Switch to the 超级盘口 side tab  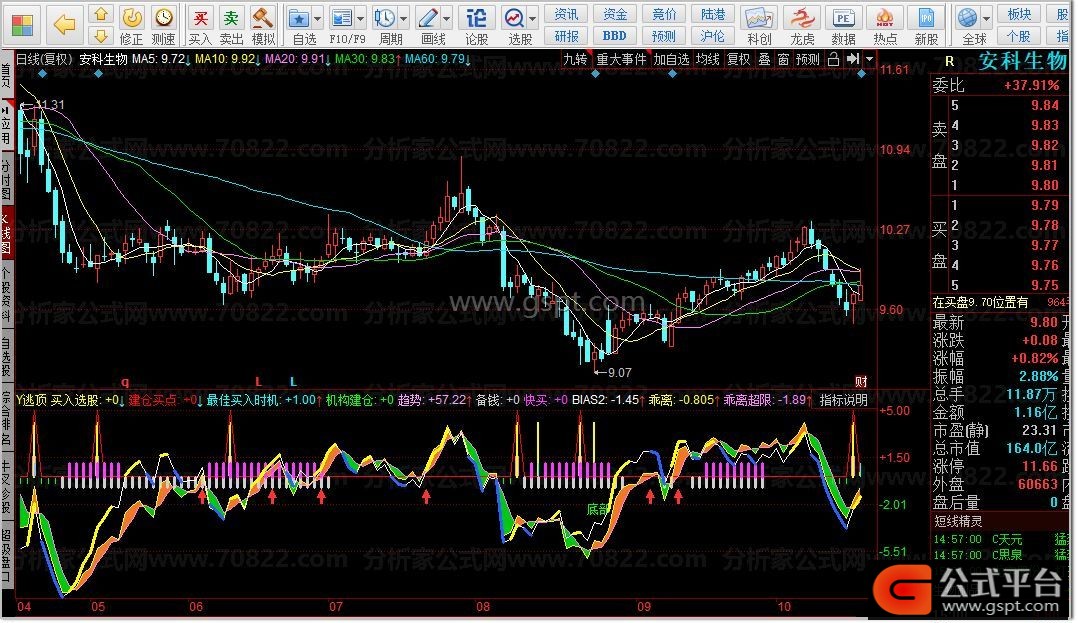(x=6, y=554)
